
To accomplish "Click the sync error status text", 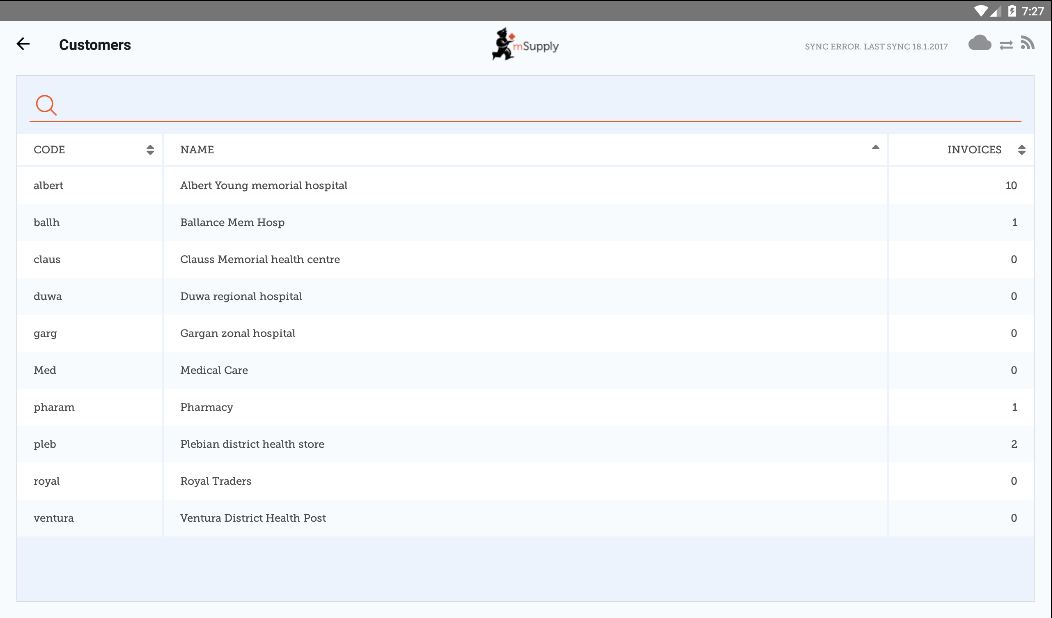I will point(876,46).
